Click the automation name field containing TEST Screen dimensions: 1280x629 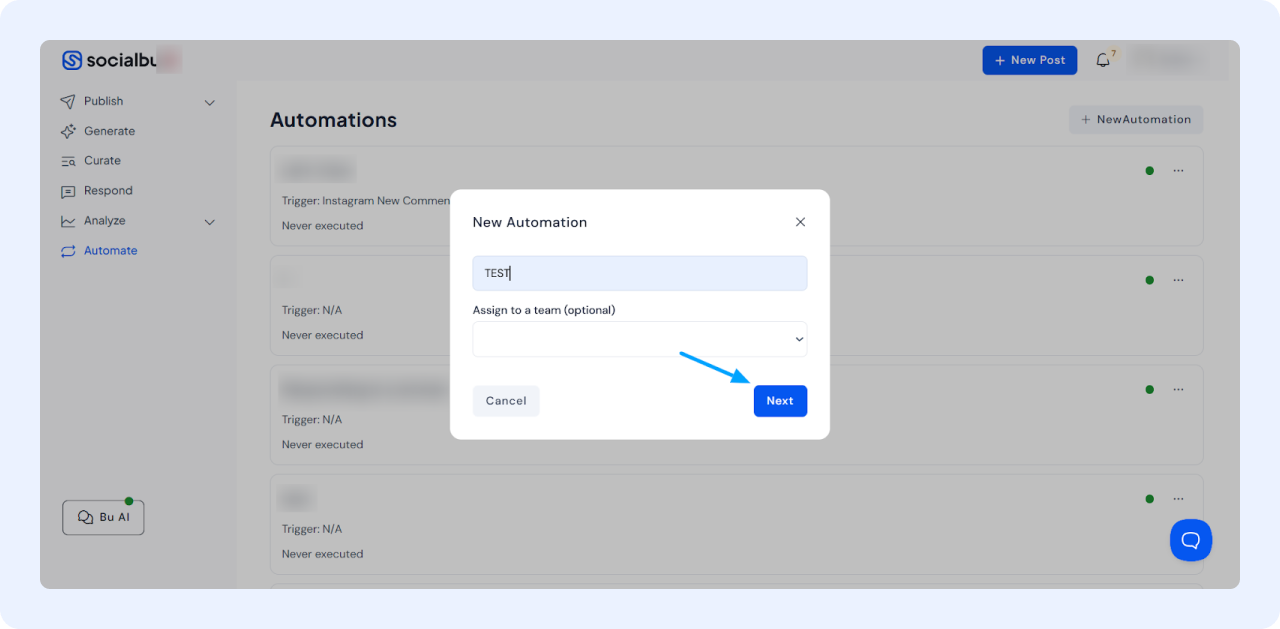tap(639, 273)
